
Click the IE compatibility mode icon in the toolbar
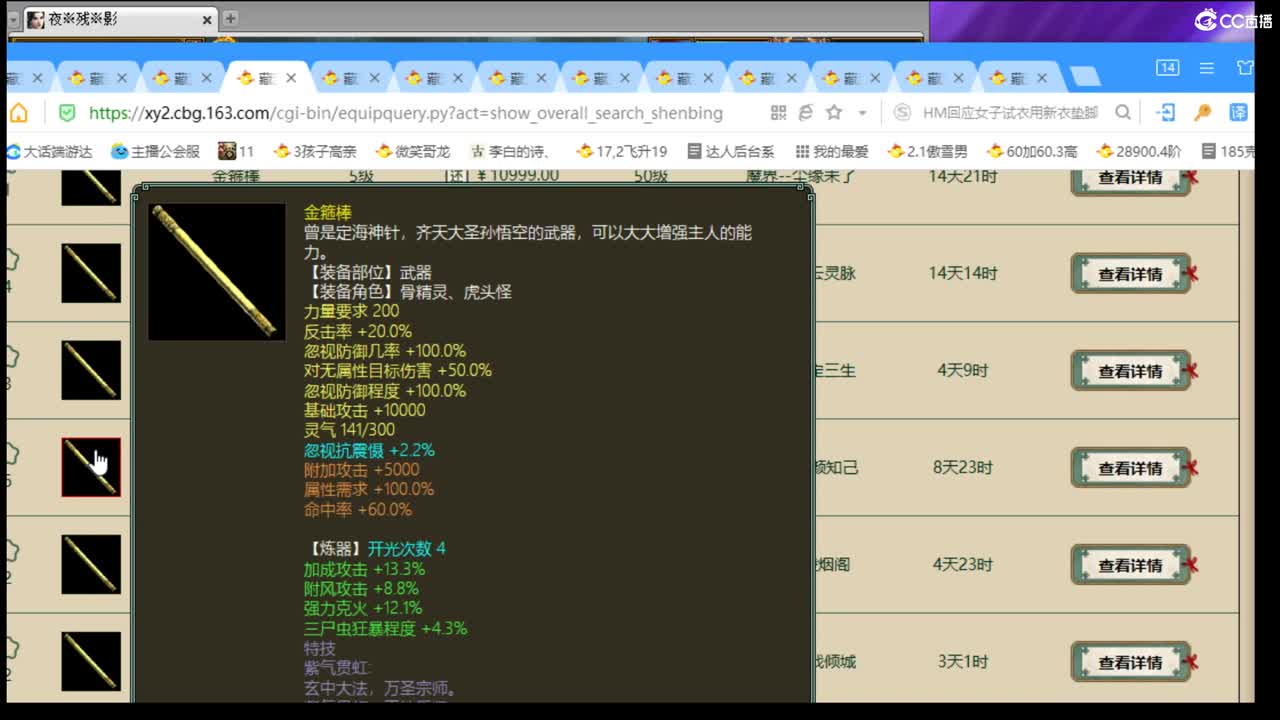[x=806, y=113]
